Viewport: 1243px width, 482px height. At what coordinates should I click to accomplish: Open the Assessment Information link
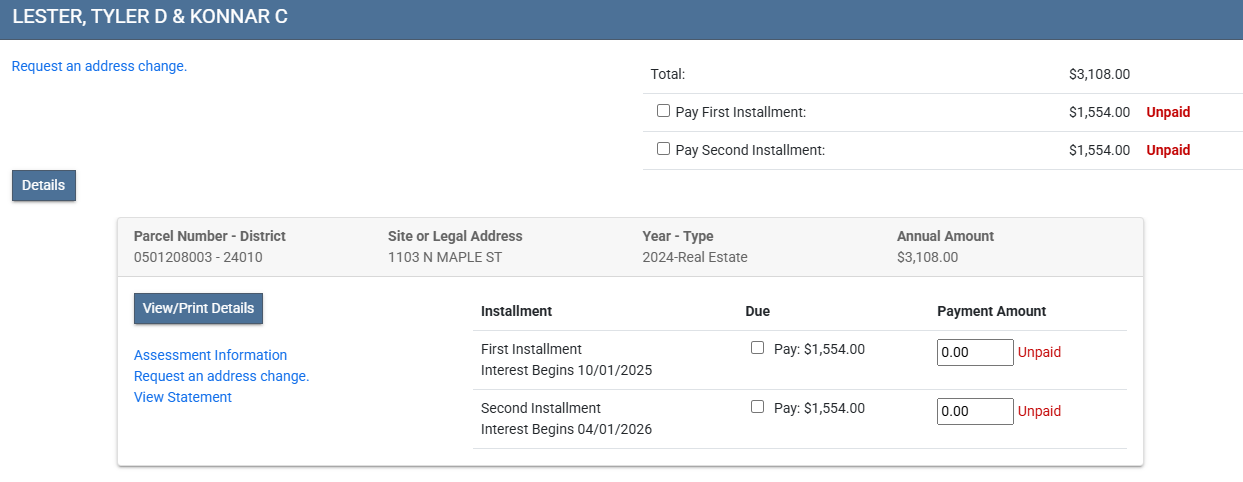[210, 355]
